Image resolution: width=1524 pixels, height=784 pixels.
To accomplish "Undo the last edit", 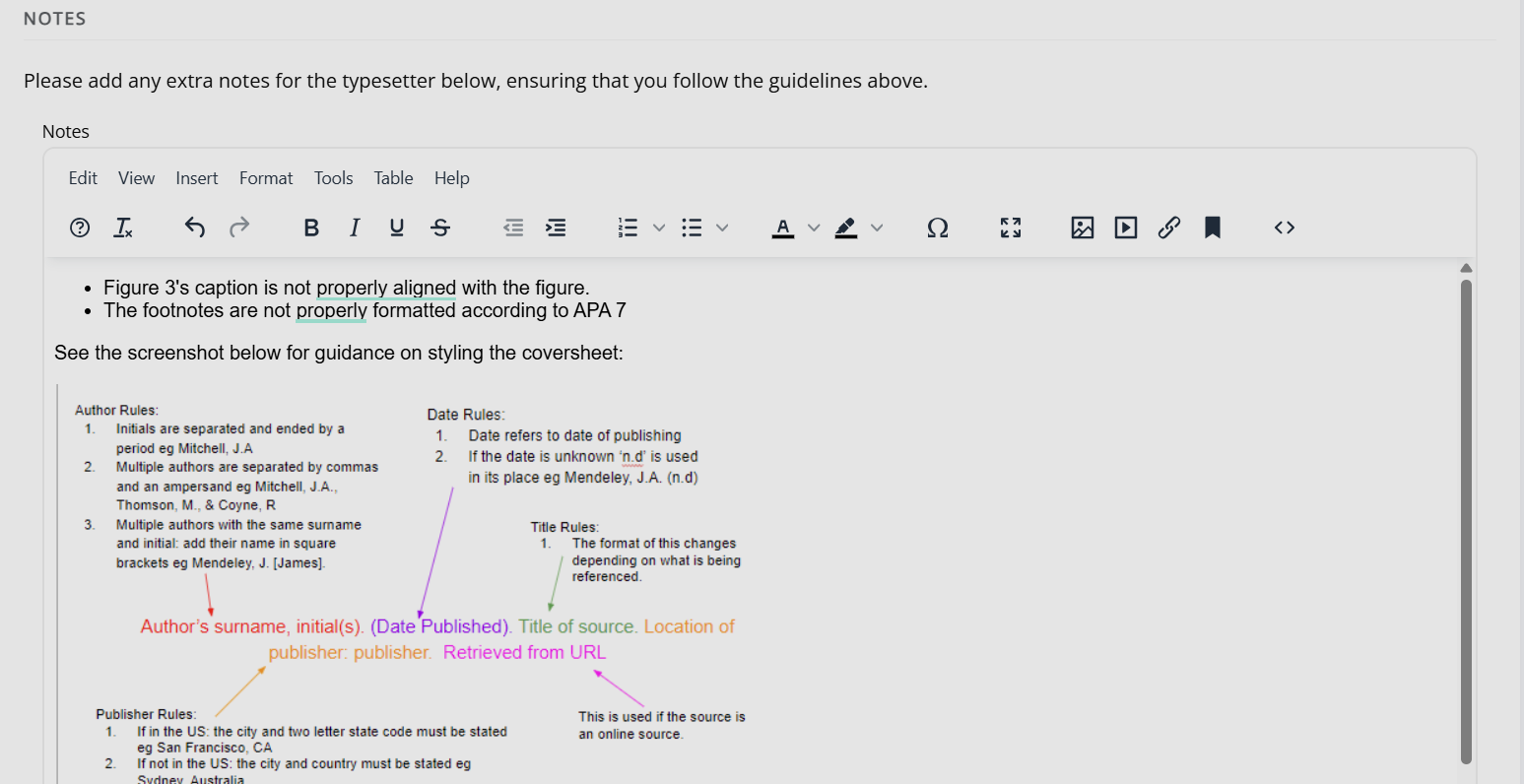I will click(x=195, y=228).
